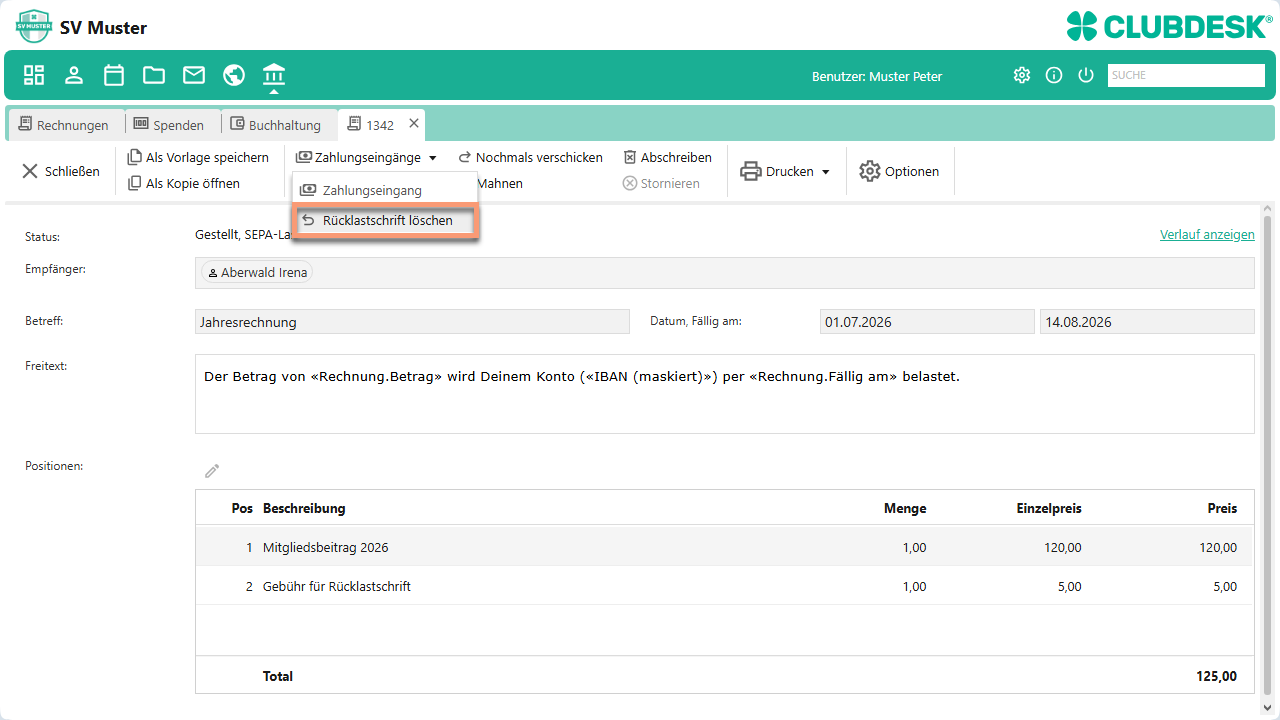Click the power logout icon

(1086, 75)
